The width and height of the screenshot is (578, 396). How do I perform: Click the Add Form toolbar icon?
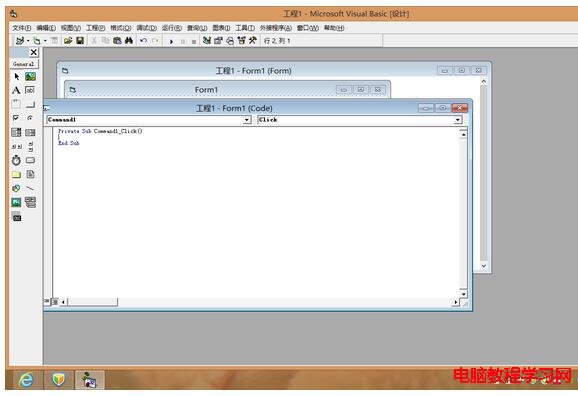pyautogui.click(x=37, y=41)
